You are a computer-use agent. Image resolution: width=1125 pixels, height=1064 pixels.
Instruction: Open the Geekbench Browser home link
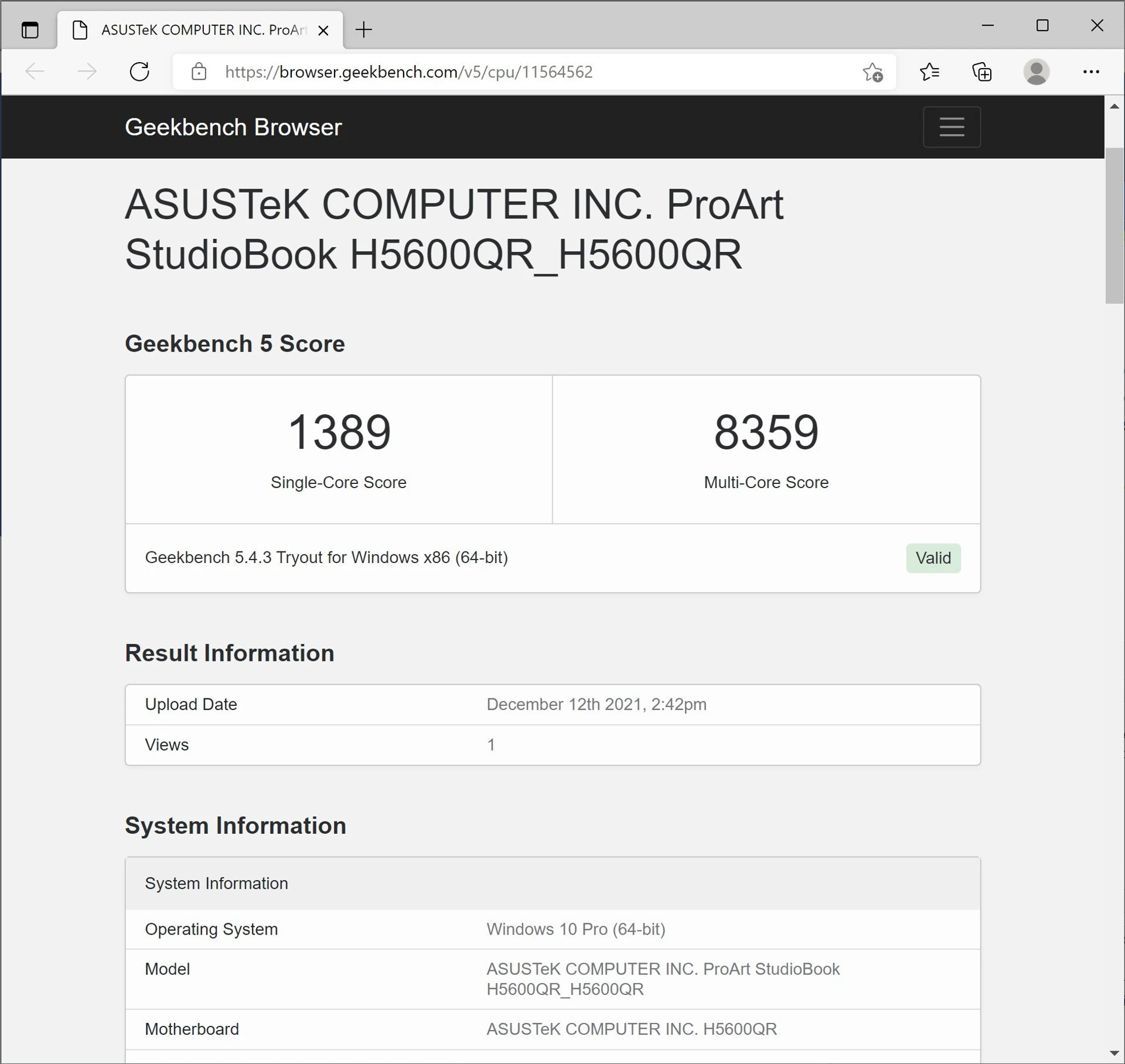(233, 127)
